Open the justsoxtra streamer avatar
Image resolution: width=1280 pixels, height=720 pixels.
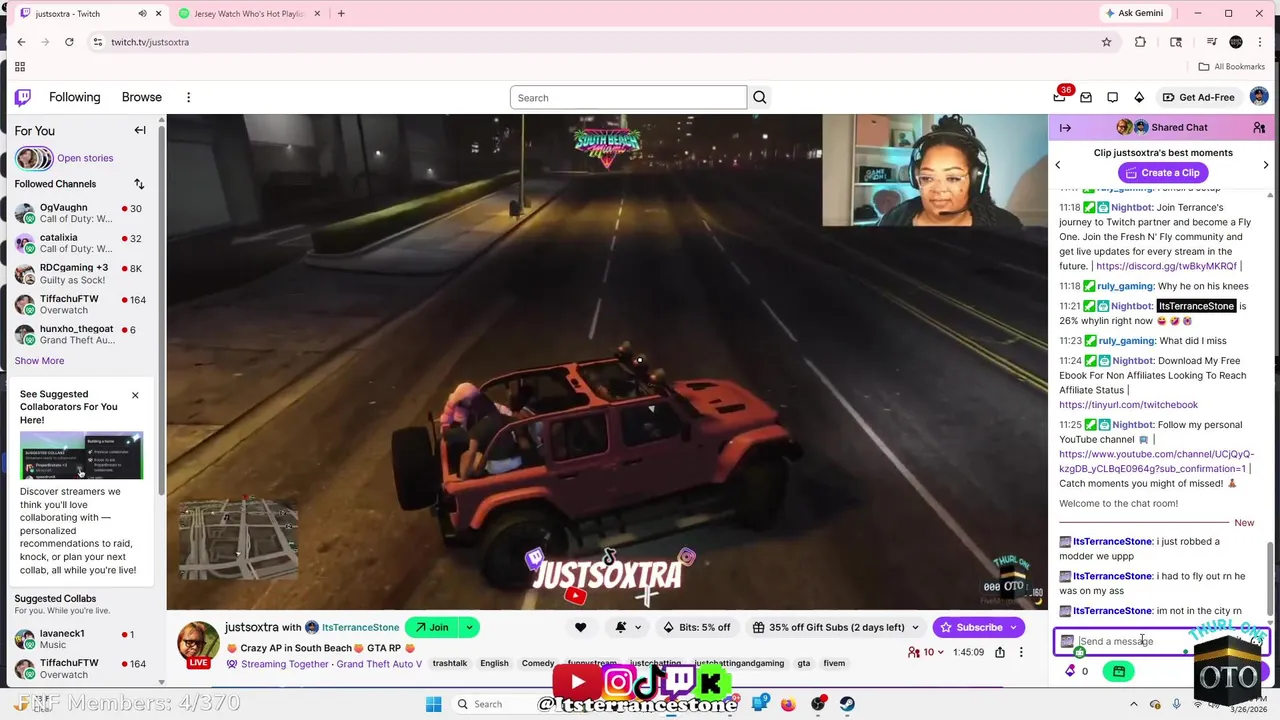pos(198,644)
